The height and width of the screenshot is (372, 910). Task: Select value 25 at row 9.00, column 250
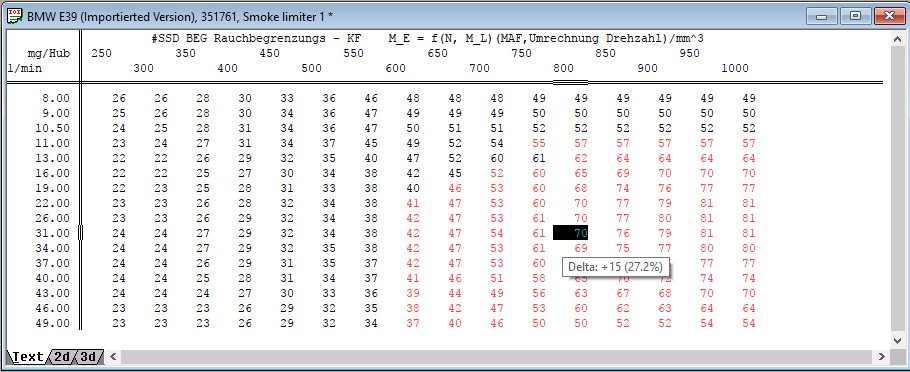point(119,113)
